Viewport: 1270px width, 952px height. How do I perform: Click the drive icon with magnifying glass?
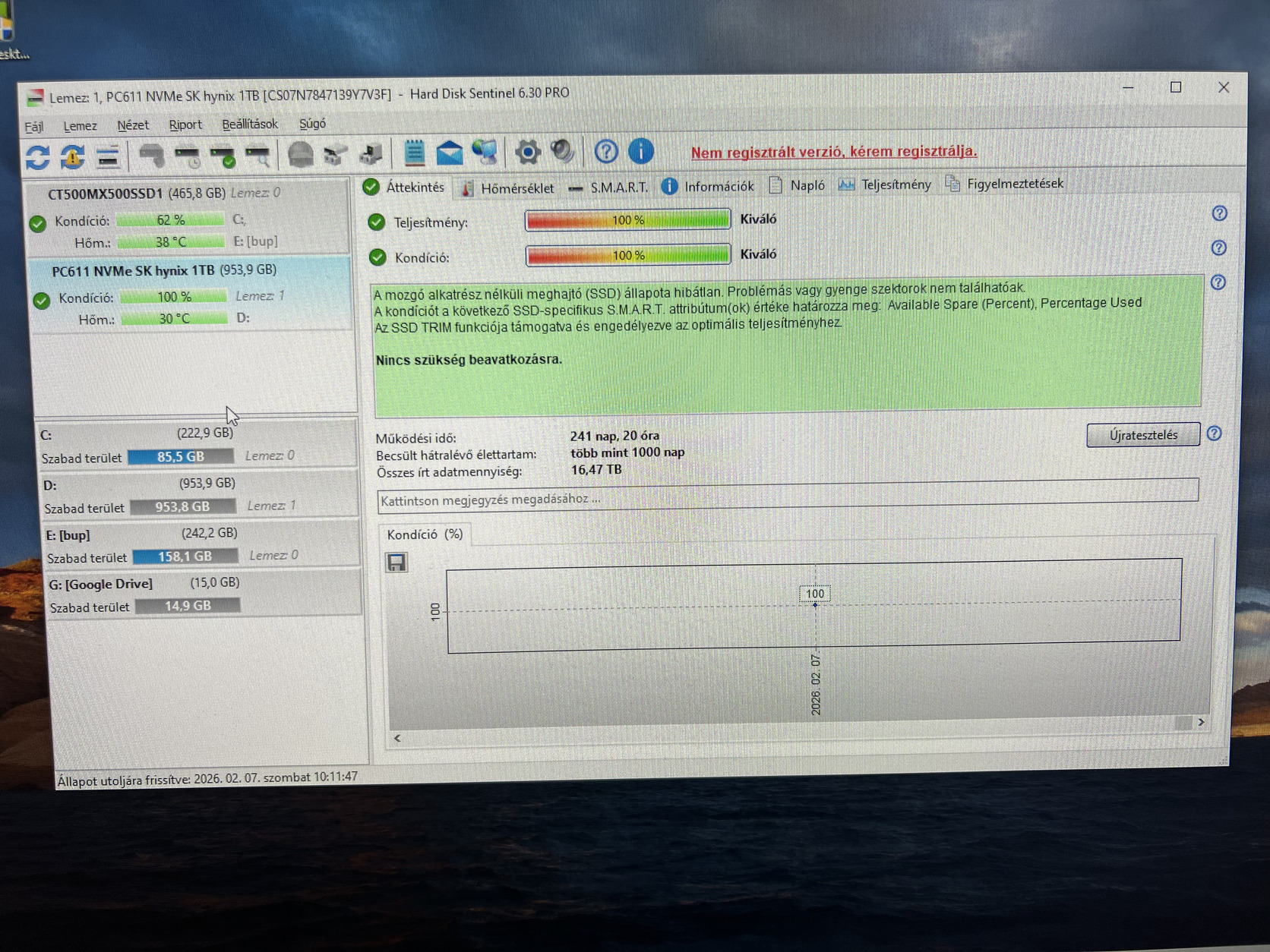pyautogui.click(x=257, y=156)
